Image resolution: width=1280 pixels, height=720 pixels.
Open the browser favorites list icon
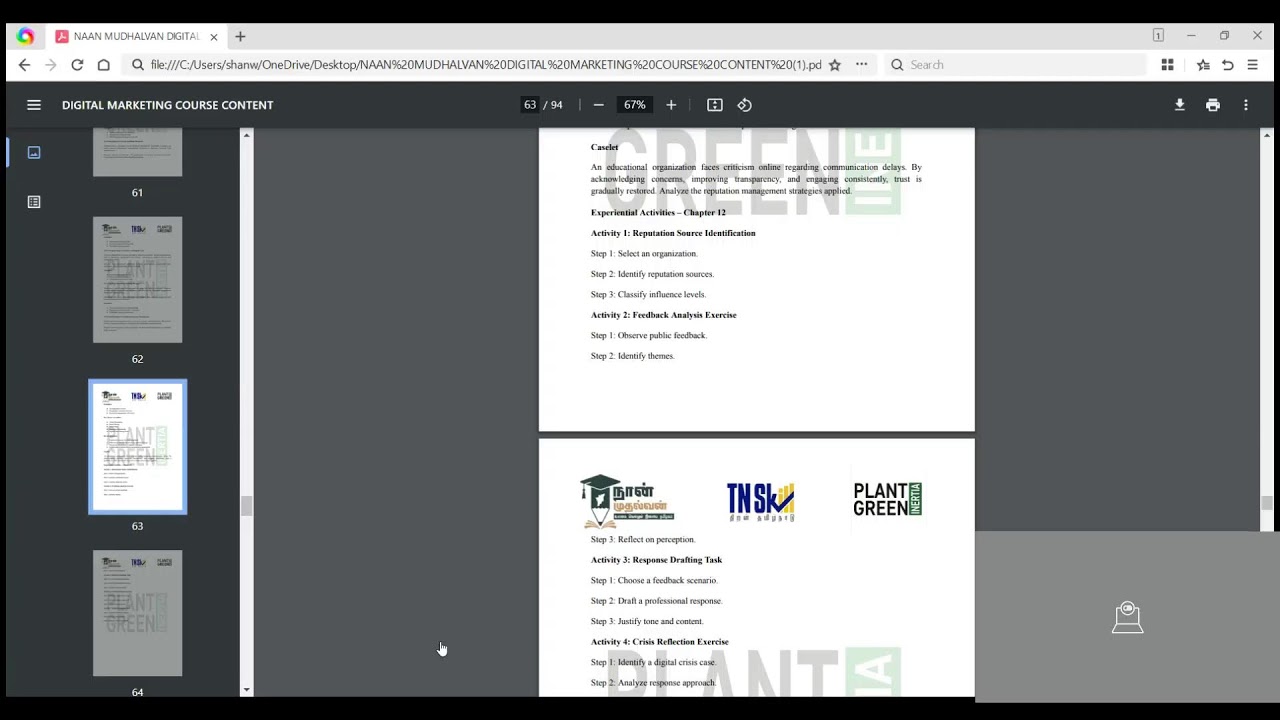(x=1203, y=65)
